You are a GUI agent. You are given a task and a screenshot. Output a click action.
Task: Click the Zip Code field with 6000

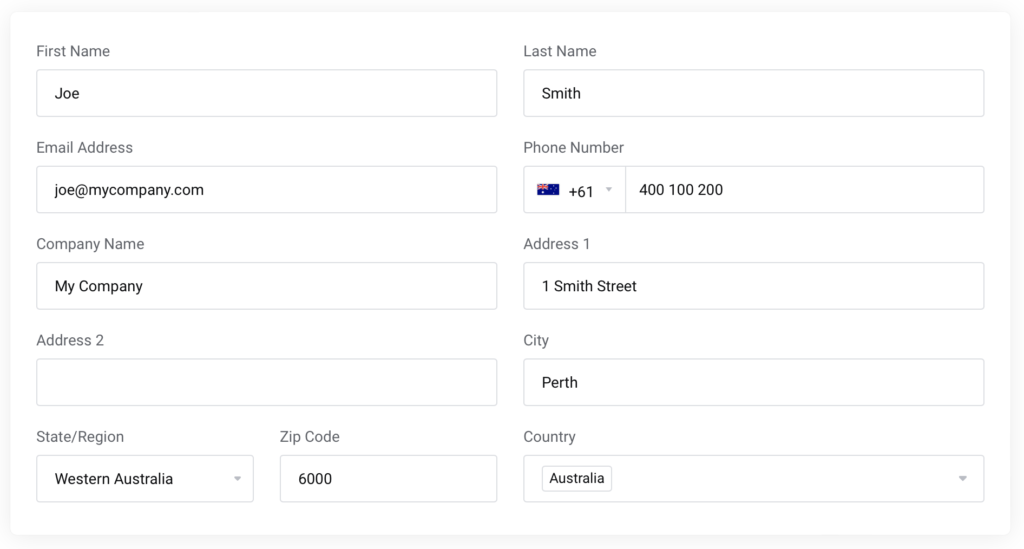(389, 478)
